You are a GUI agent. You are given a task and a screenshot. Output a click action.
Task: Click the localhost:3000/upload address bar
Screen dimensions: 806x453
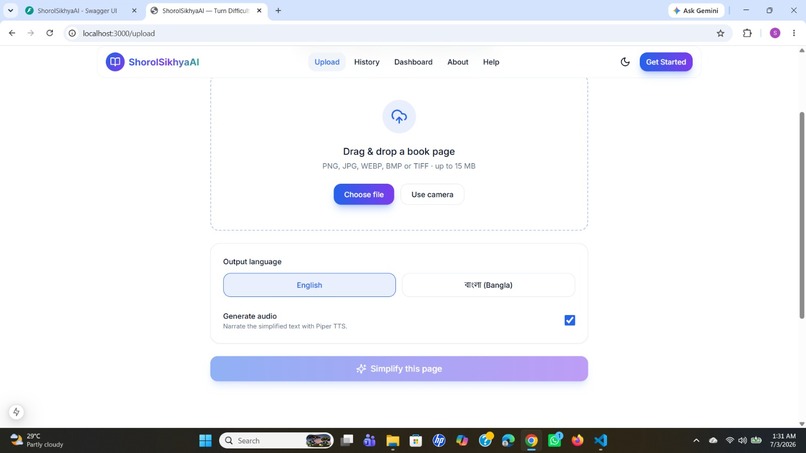point(396,33)
